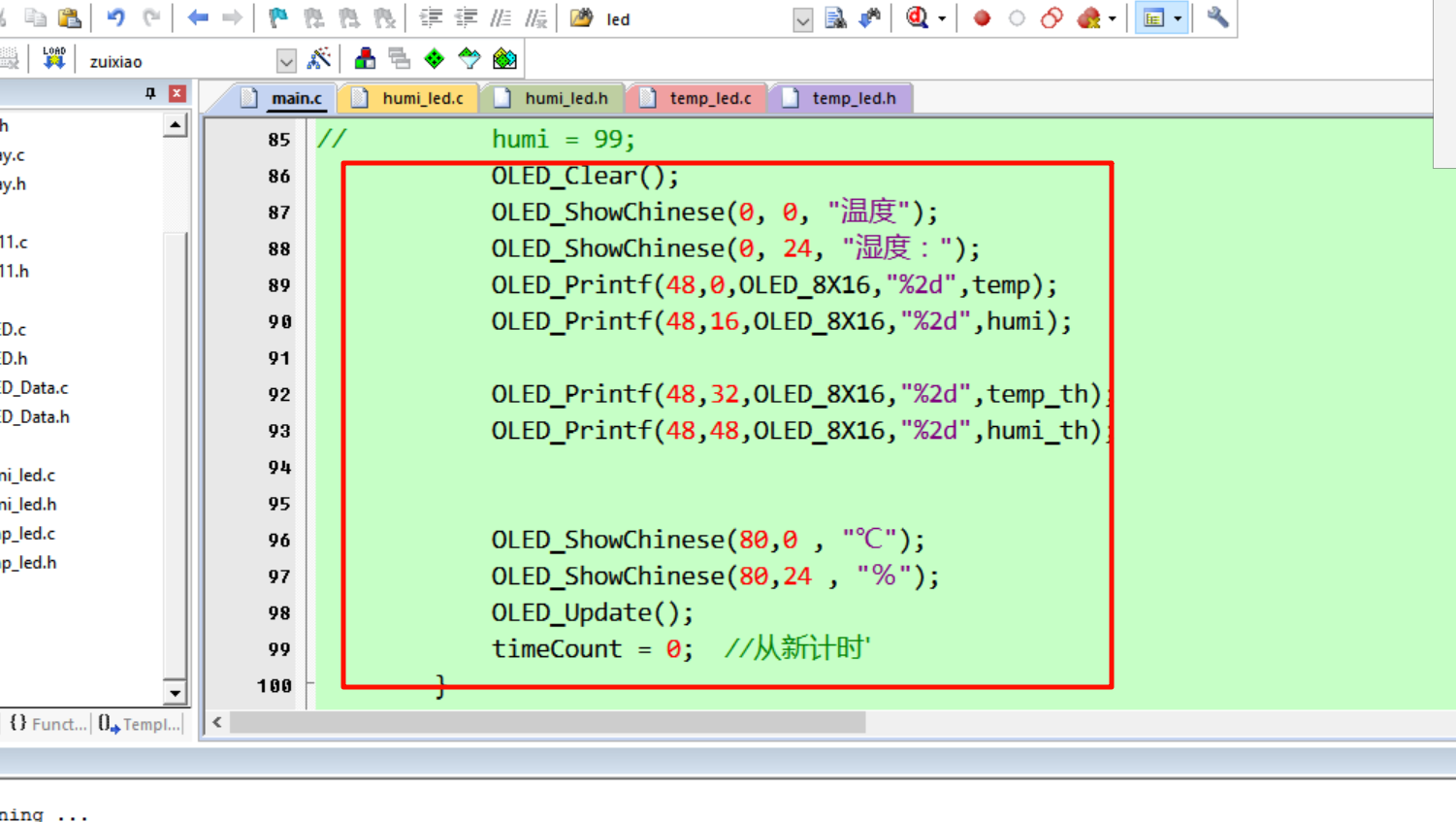Download to flash with the LOAD icon
The image size is (1456, 822).
tap(54, 59)
